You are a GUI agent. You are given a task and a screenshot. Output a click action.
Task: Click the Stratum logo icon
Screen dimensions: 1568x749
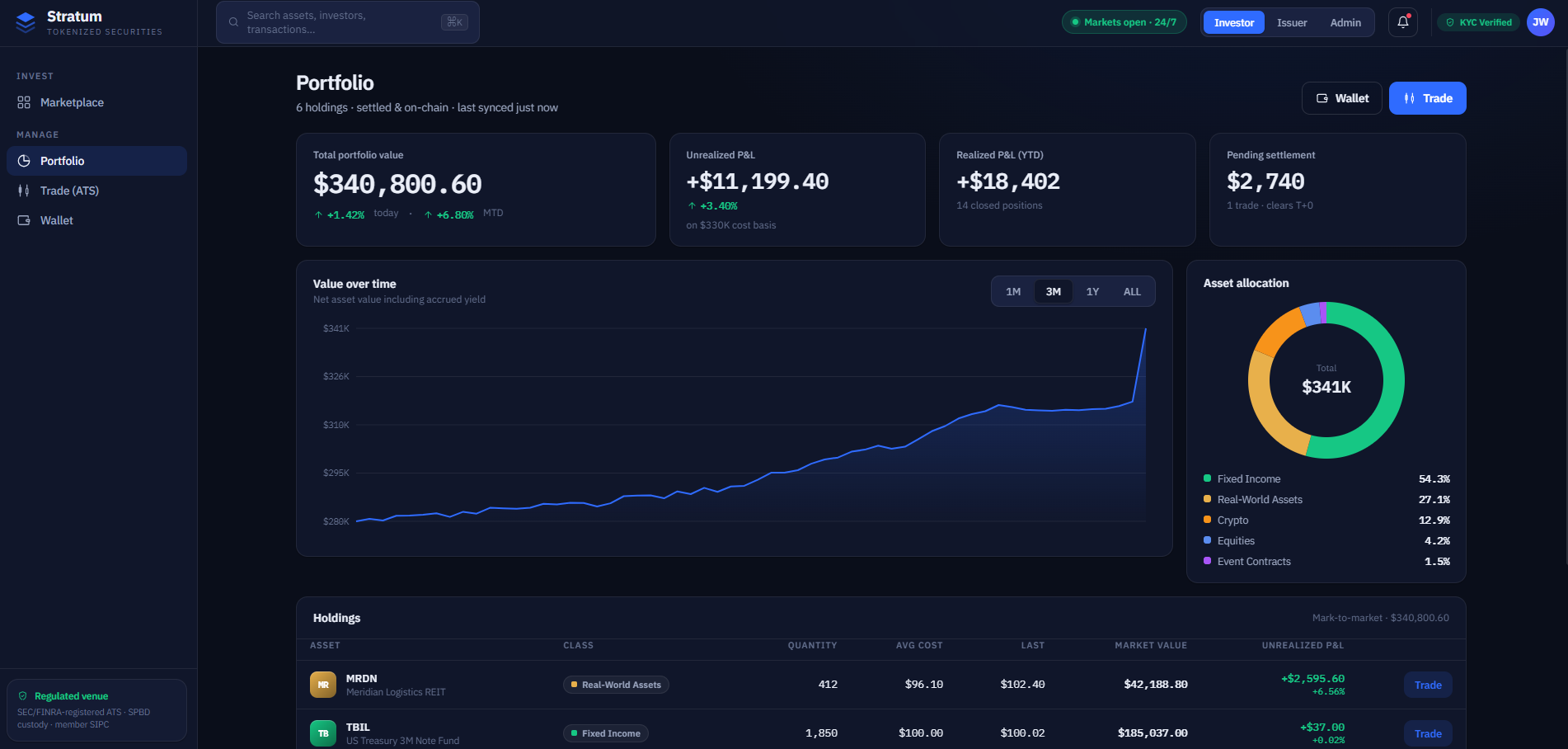(26, 22)
